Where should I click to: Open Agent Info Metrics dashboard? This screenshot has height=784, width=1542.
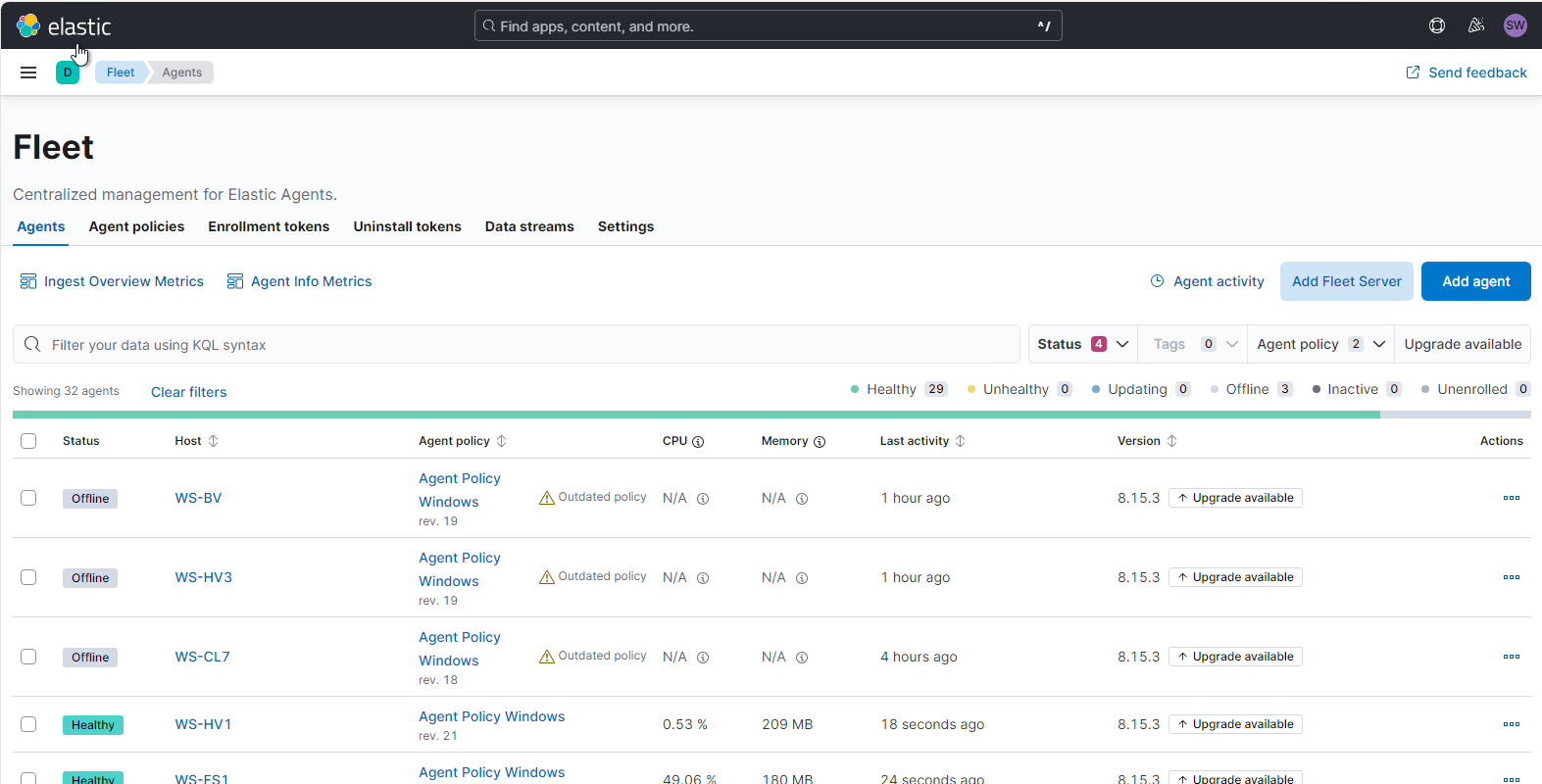pos(299,281)
